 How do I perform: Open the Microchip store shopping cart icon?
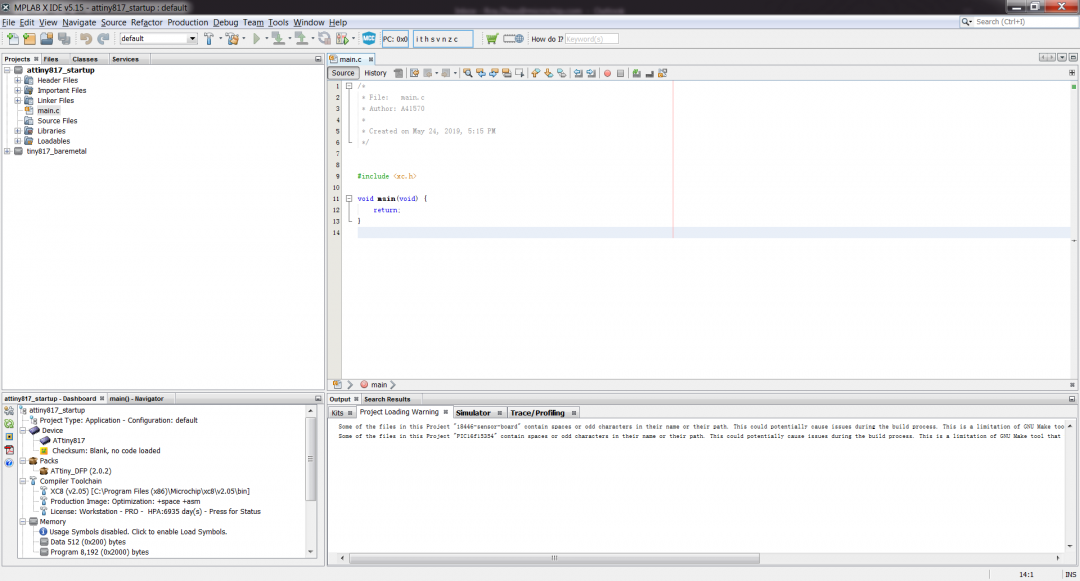pos(492,39)
